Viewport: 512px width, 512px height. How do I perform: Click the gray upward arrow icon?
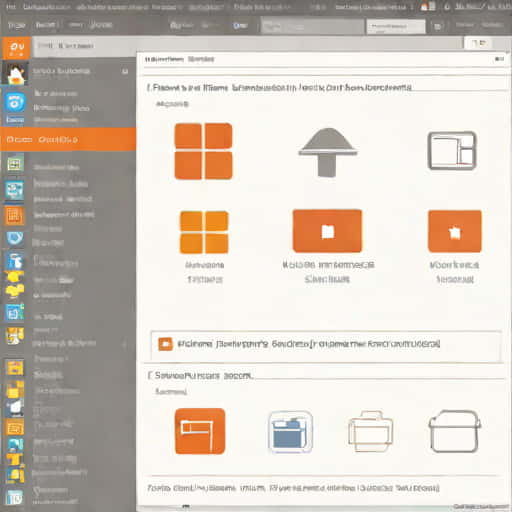click(x=328, y=152)
